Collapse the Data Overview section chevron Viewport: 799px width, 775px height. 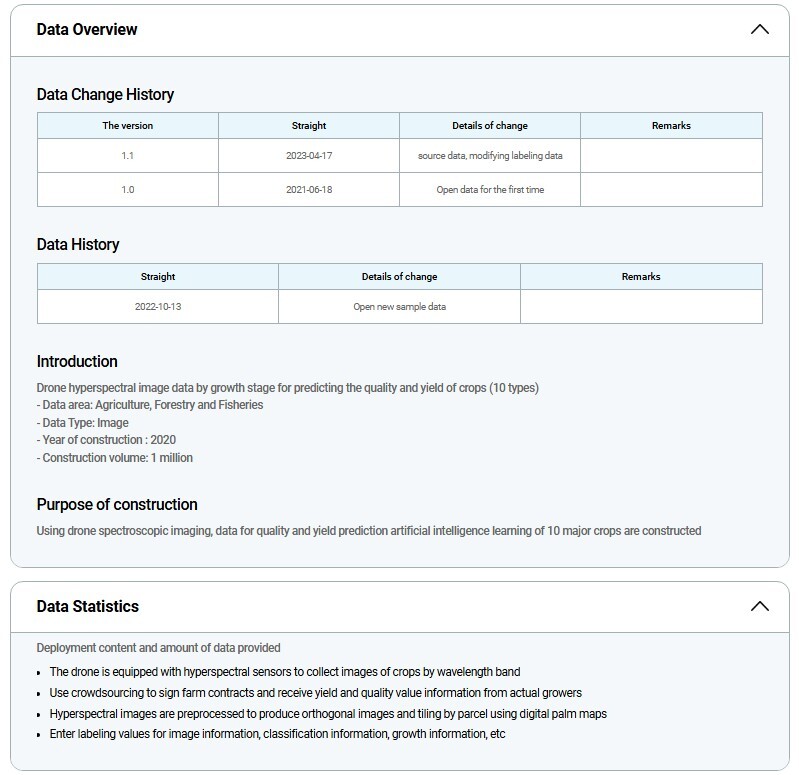tap(759, 30)
